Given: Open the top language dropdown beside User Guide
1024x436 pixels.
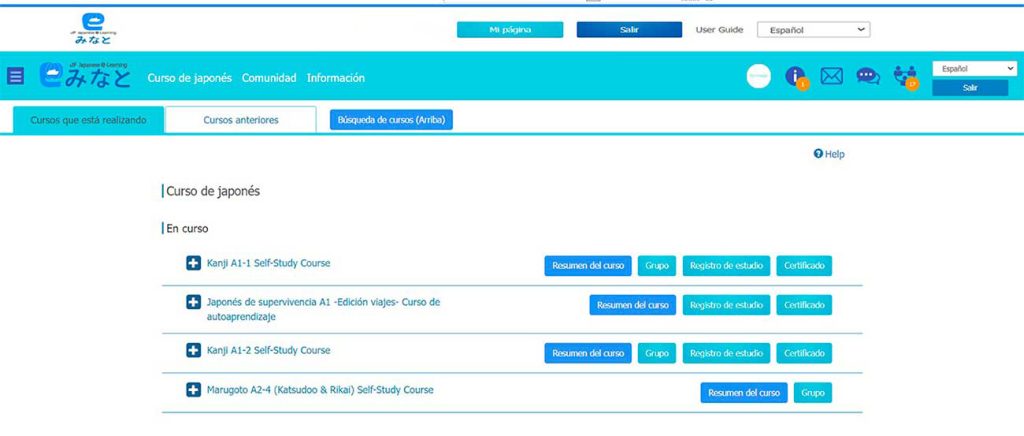Looking at the screenshot, I should point(813,30).
